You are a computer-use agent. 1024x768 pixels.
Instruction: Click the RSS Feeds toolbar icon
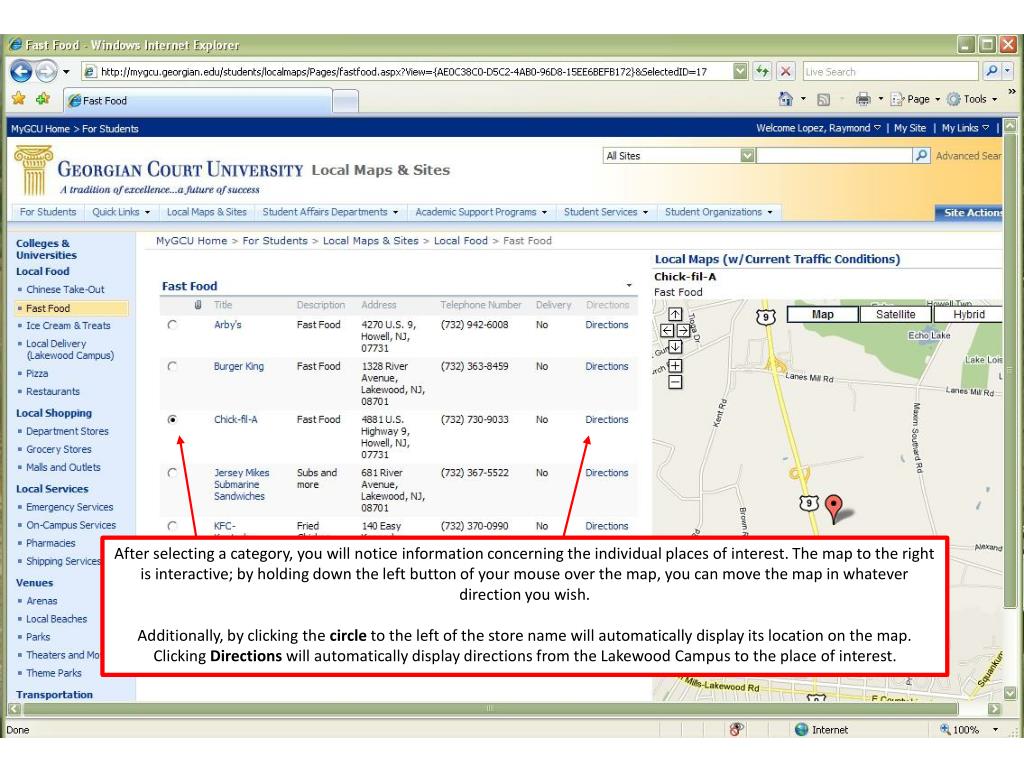click(x=824, y=99)
